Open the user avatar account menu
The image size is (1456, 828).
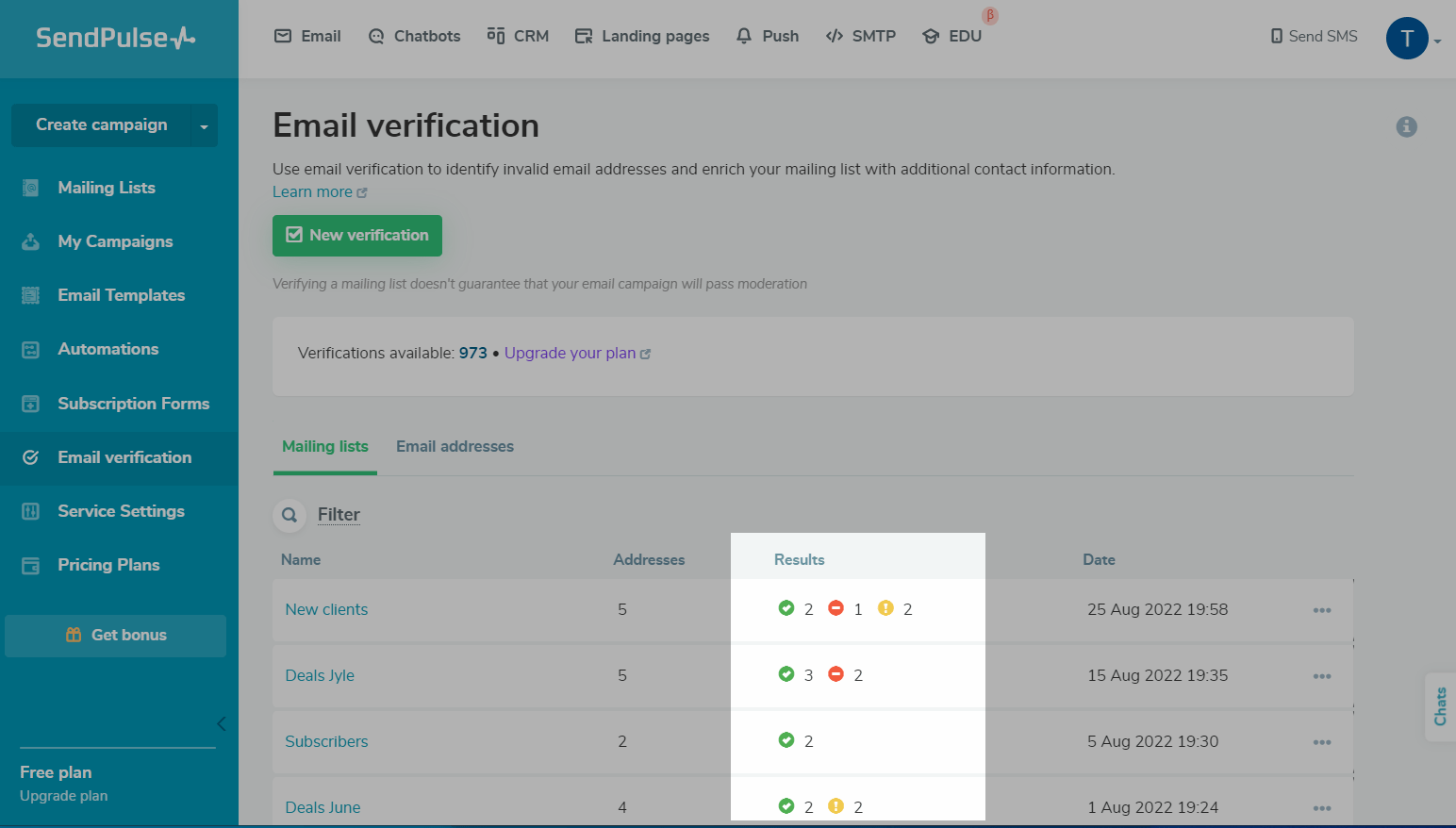(1407, 38)
